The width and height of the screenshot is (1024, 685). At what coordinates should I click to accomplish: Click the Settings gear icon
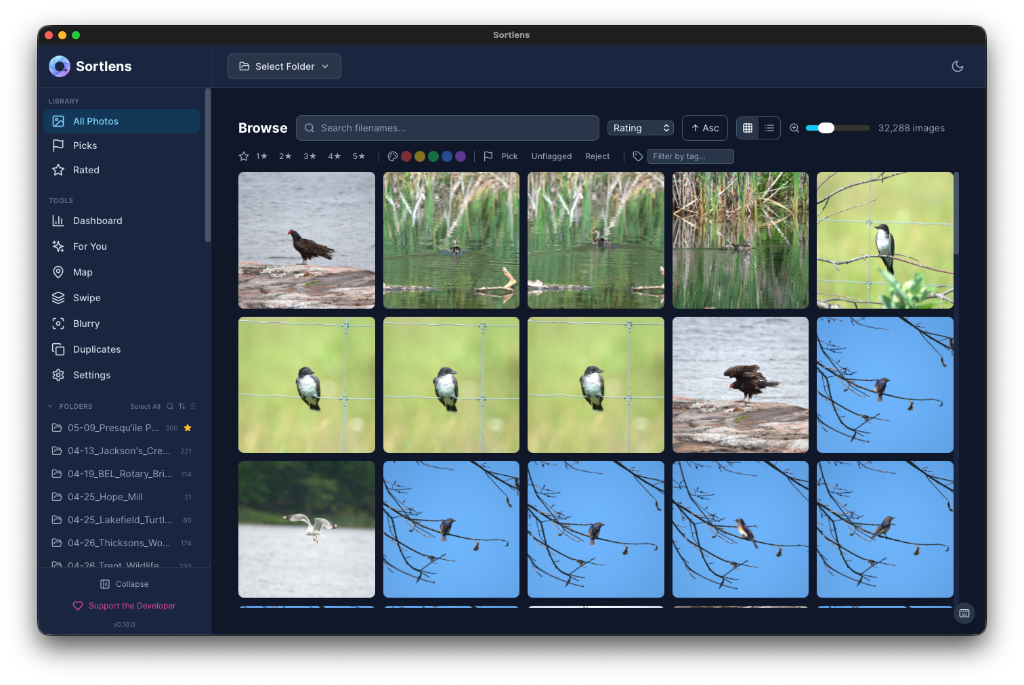point(58,375)
